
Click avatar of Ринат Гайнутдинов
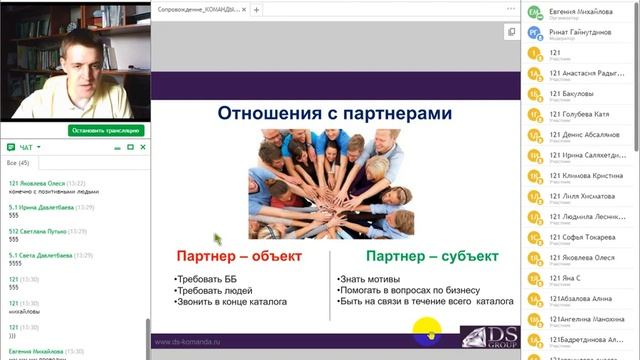click(534, 33)
